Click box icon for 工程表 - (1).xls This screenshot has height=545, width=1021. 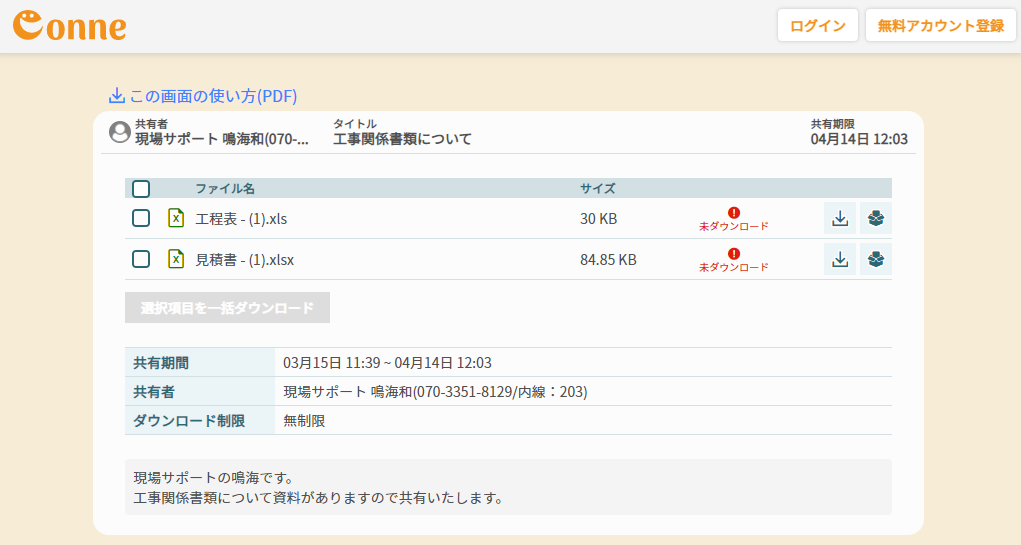(x=876, y=219)
